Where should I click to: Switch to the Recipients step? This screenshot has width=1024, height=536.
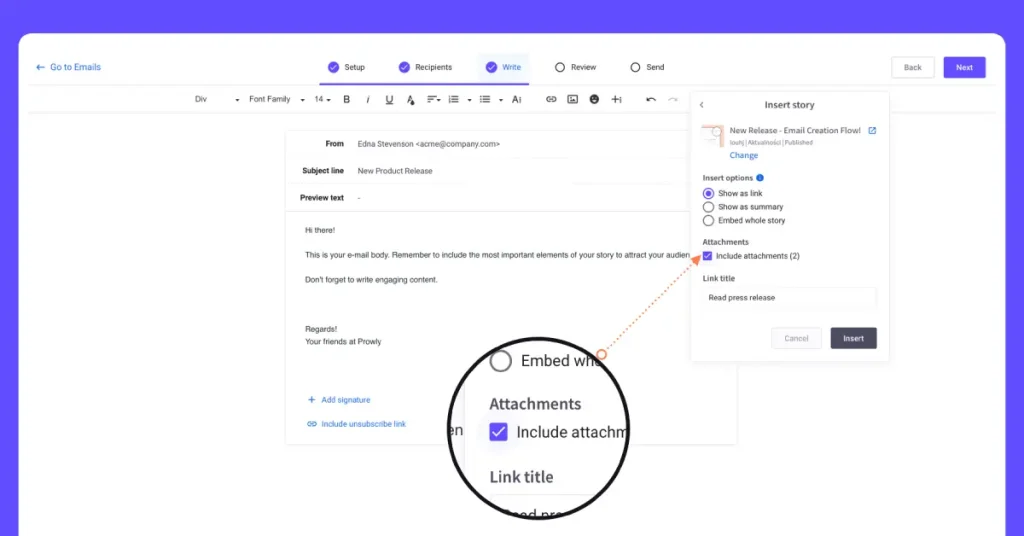[x=425, y=67]
